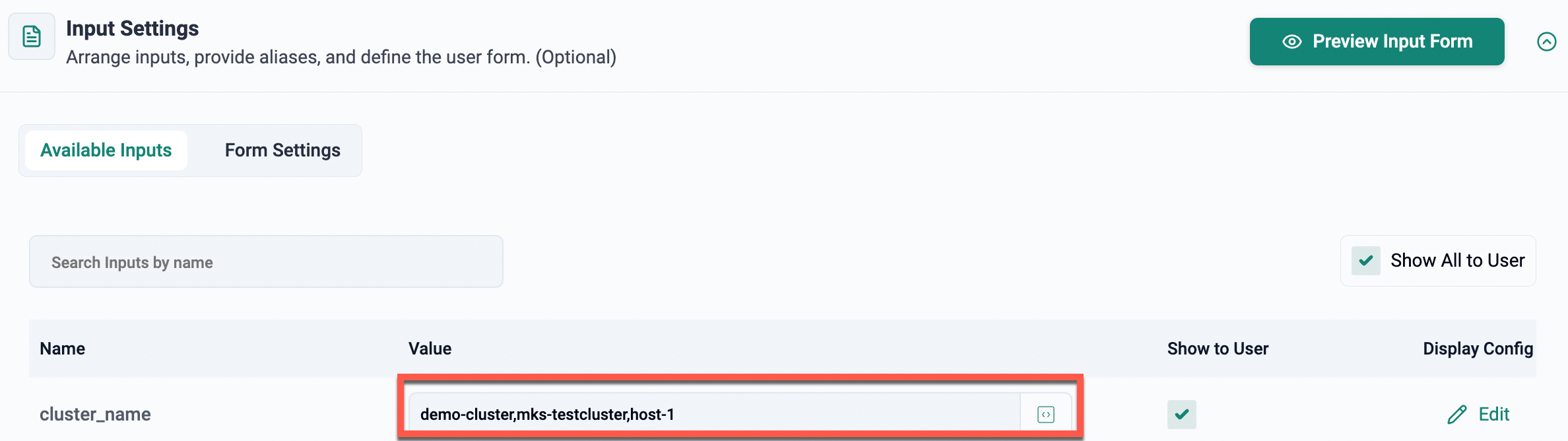Click the Input Settings document icon

(32, 36)
